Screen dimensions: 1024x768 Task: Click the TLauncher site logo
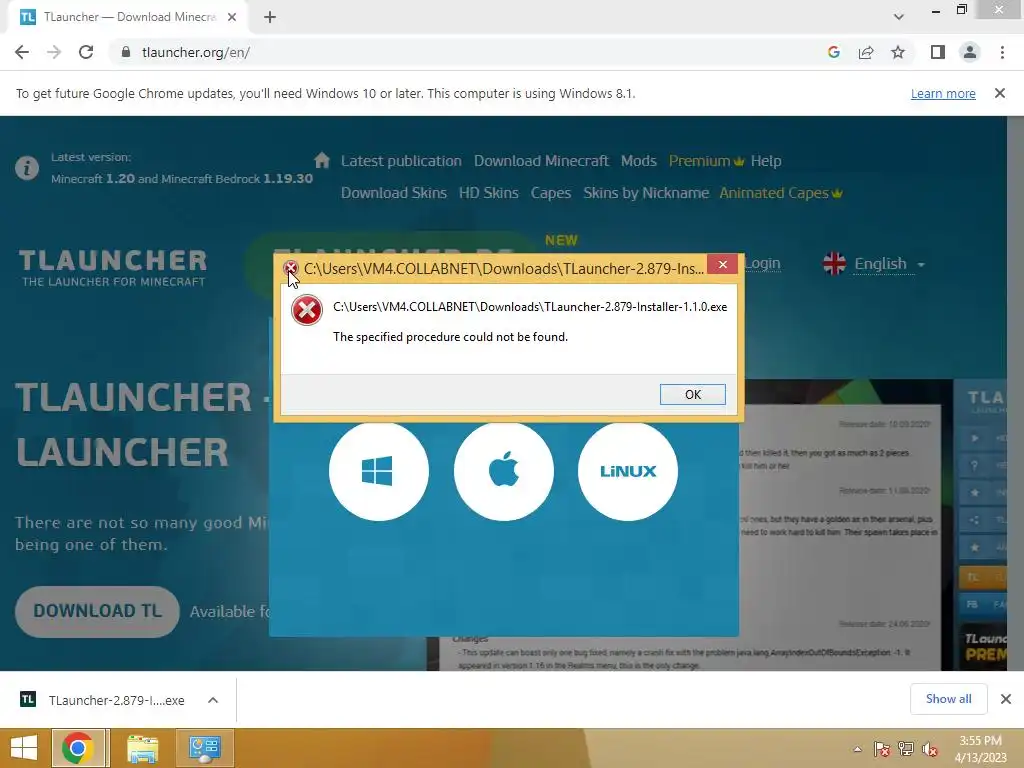click(113, 268)
